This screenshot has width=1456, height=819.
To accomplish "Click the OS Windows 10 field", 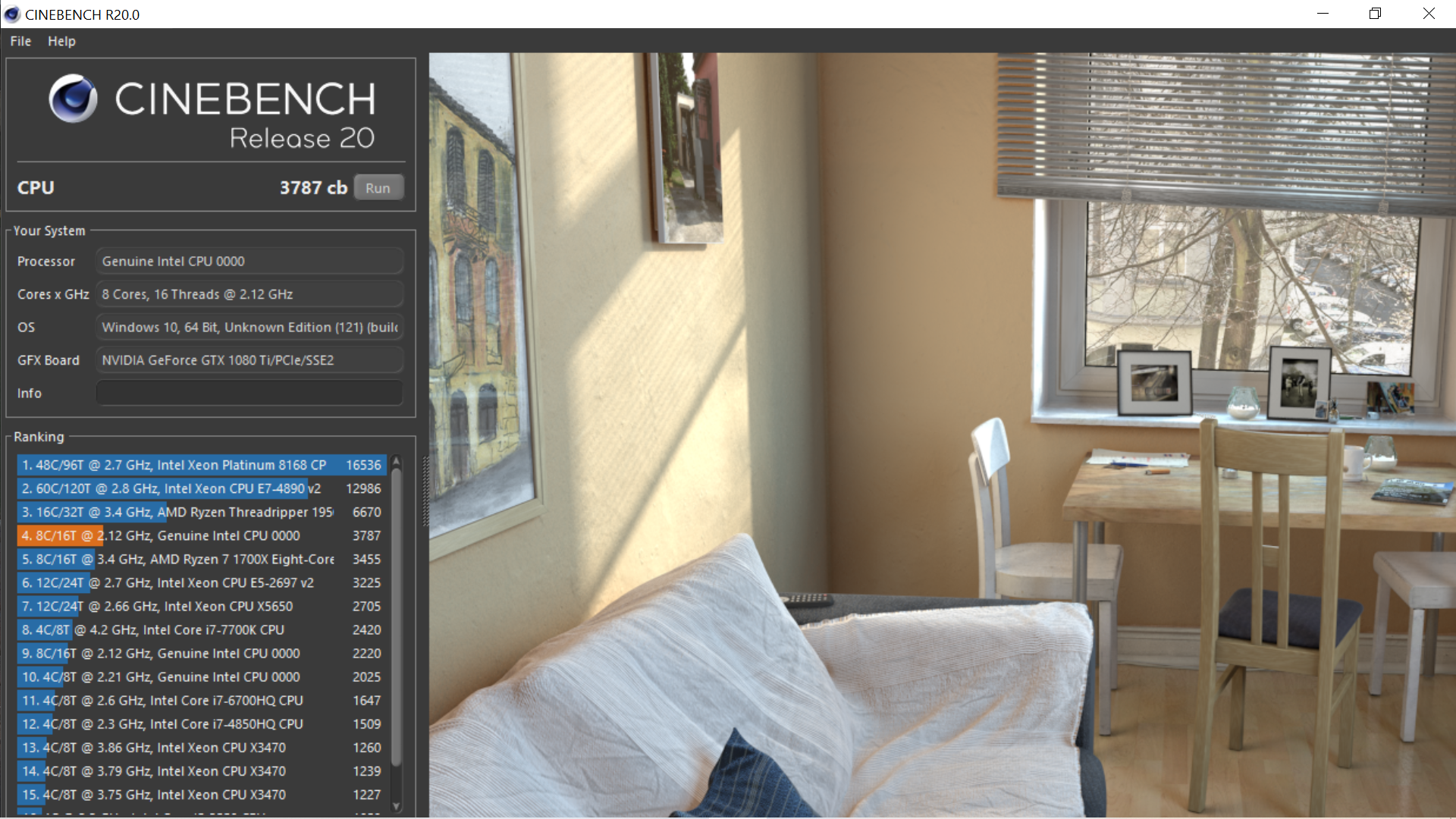I will 249,327.
